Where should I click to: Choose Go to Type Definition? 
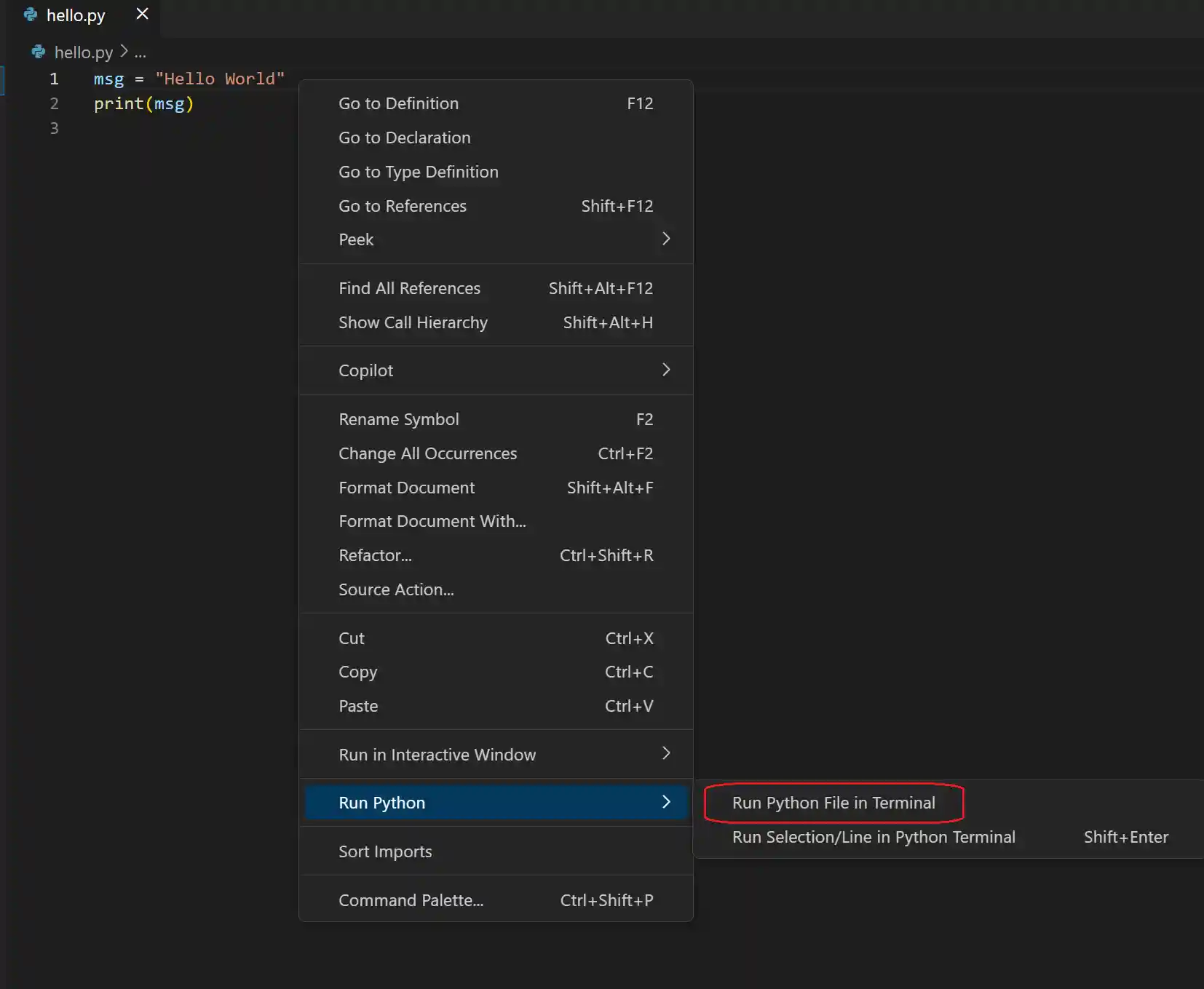(x=419, y=172)
